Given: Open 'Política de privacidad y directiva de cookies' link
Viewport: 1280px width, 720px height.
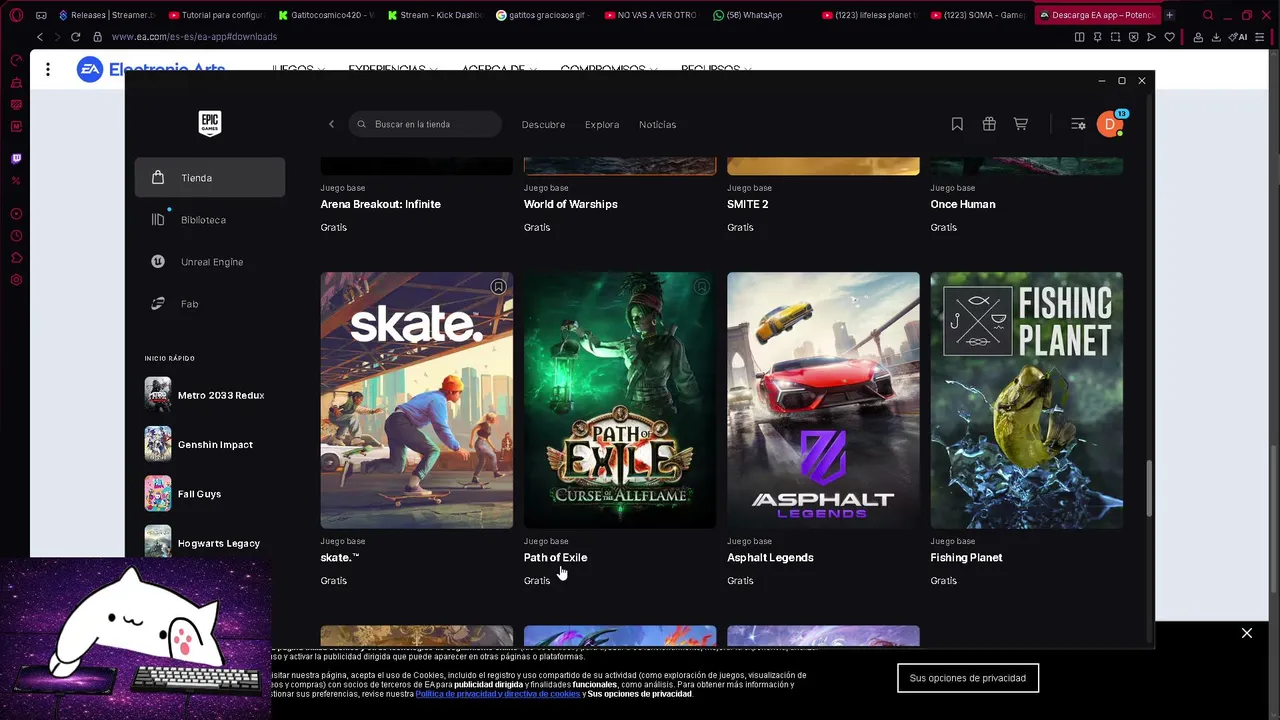Looking at the screenshot, I should [x=498, y=694].
